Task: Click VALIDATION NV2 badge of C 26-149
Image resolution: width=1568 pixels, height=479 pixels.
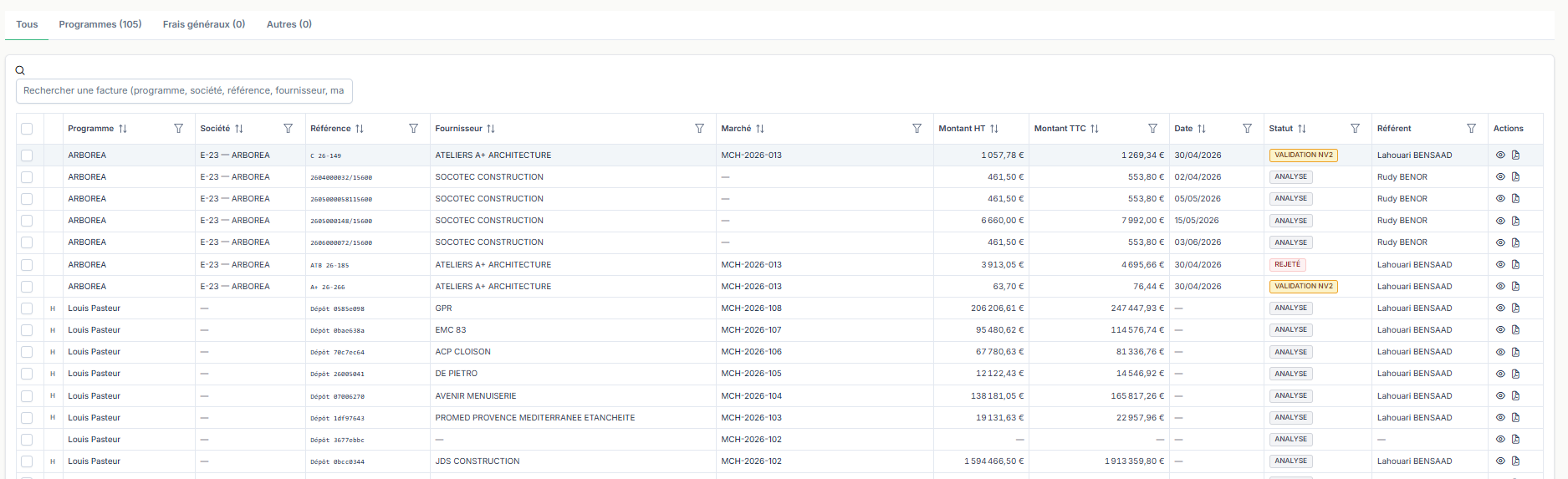Action: (x=1303, y=155)
